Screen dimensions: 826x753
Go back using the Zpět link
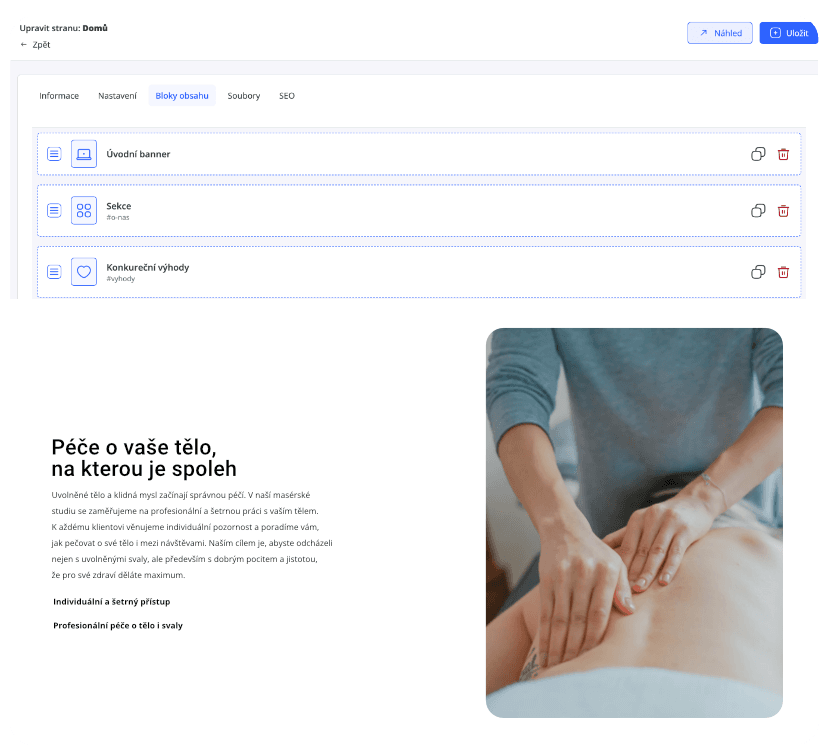(35, 45)
